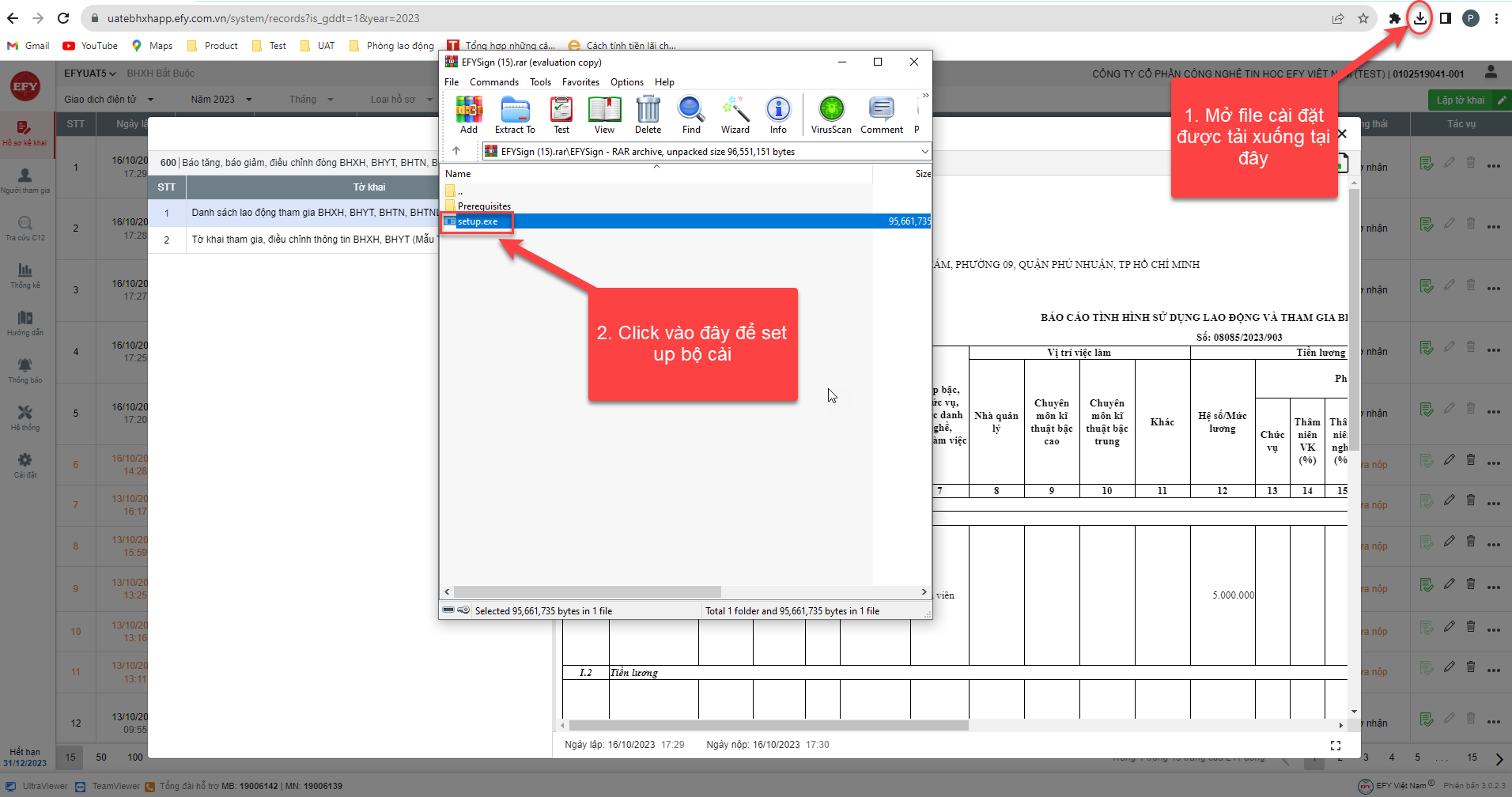Open the Find magnifier tool

tap(691, 114)
